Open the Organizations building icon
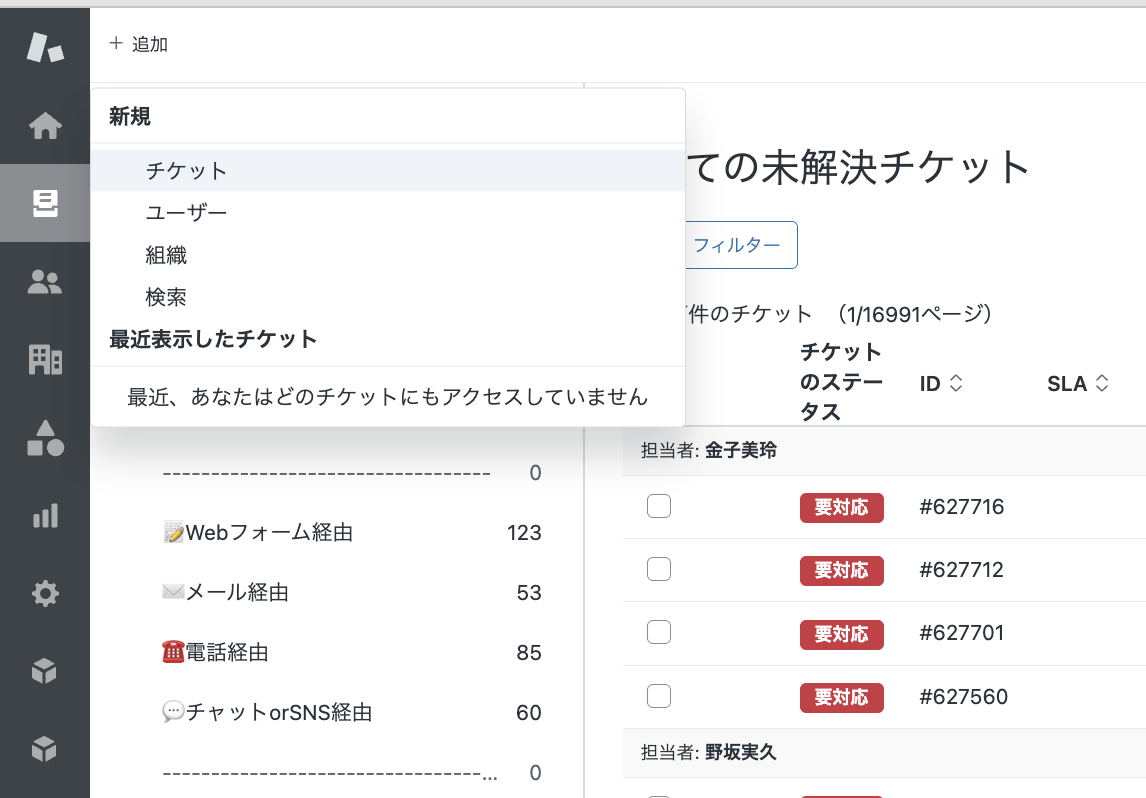The width and height of the screenshot is (1146, 798). 45,360
